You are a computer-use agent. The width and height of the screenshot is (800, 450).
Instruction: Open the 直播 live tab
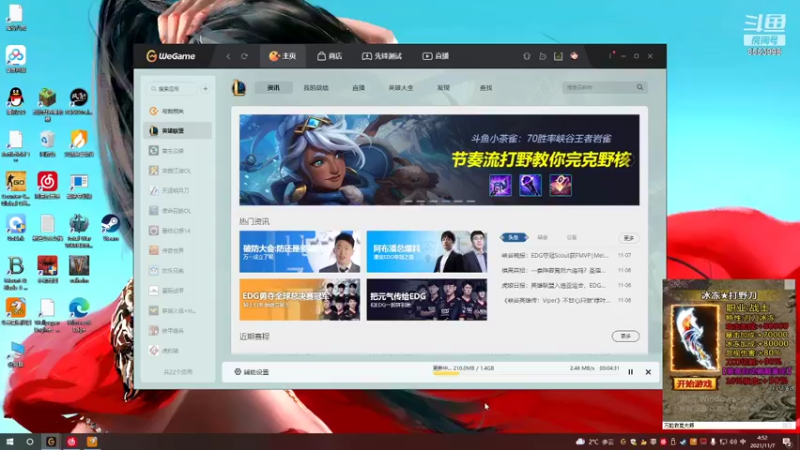click(435, 56)
